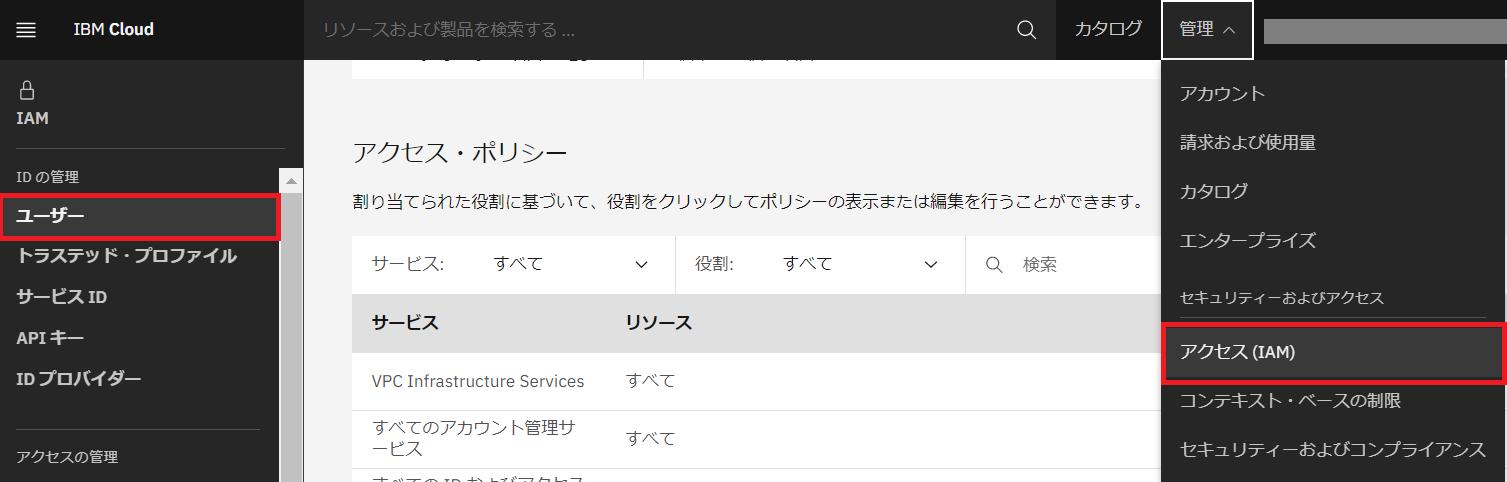Click the カタログ link in header
This screenshot has width=1507, height=482.
[1108, 30]
